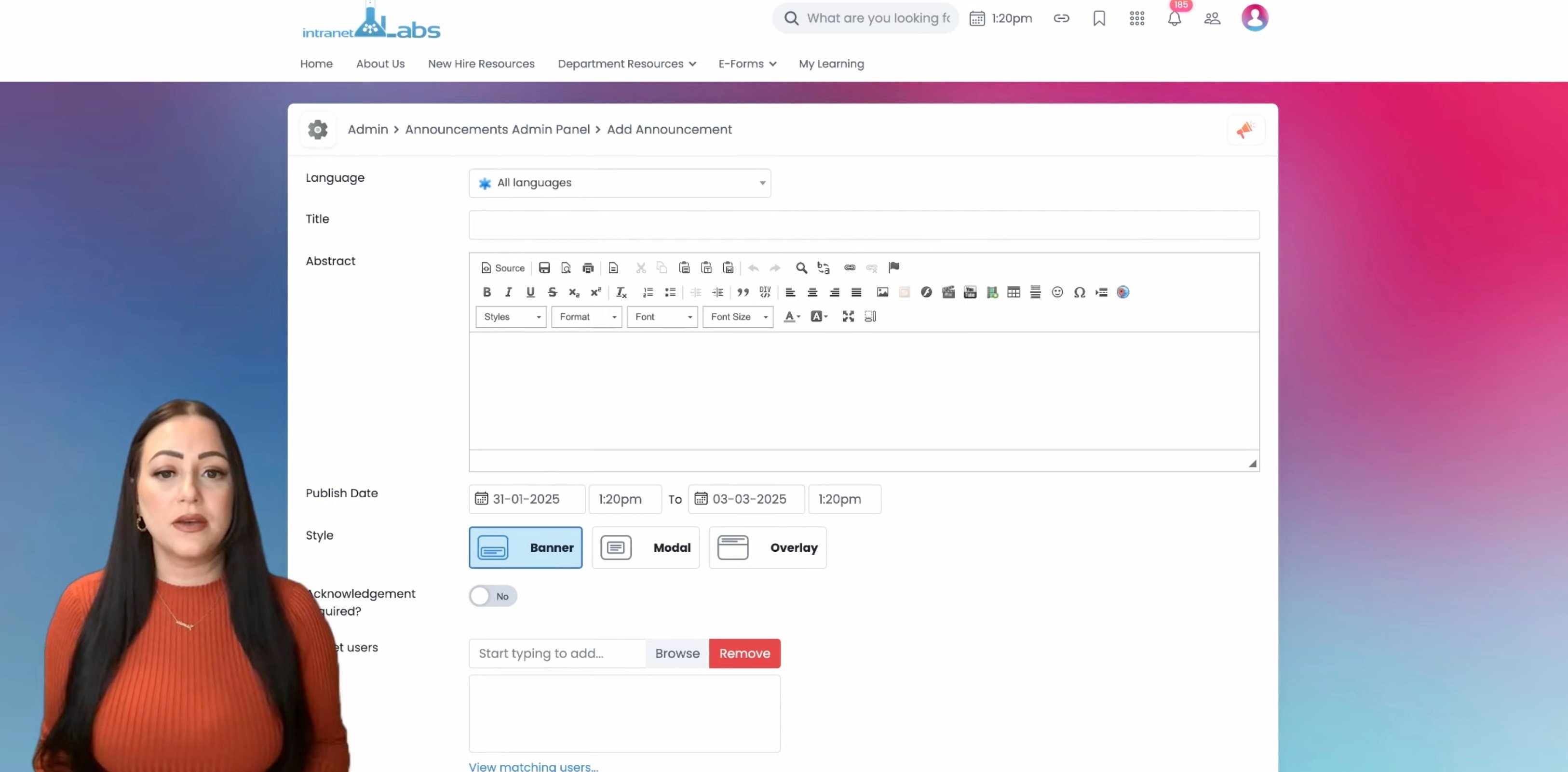Screen dimensions: 1568x772
Task: Click the Bold formatting icon
Action: (487, 292)
